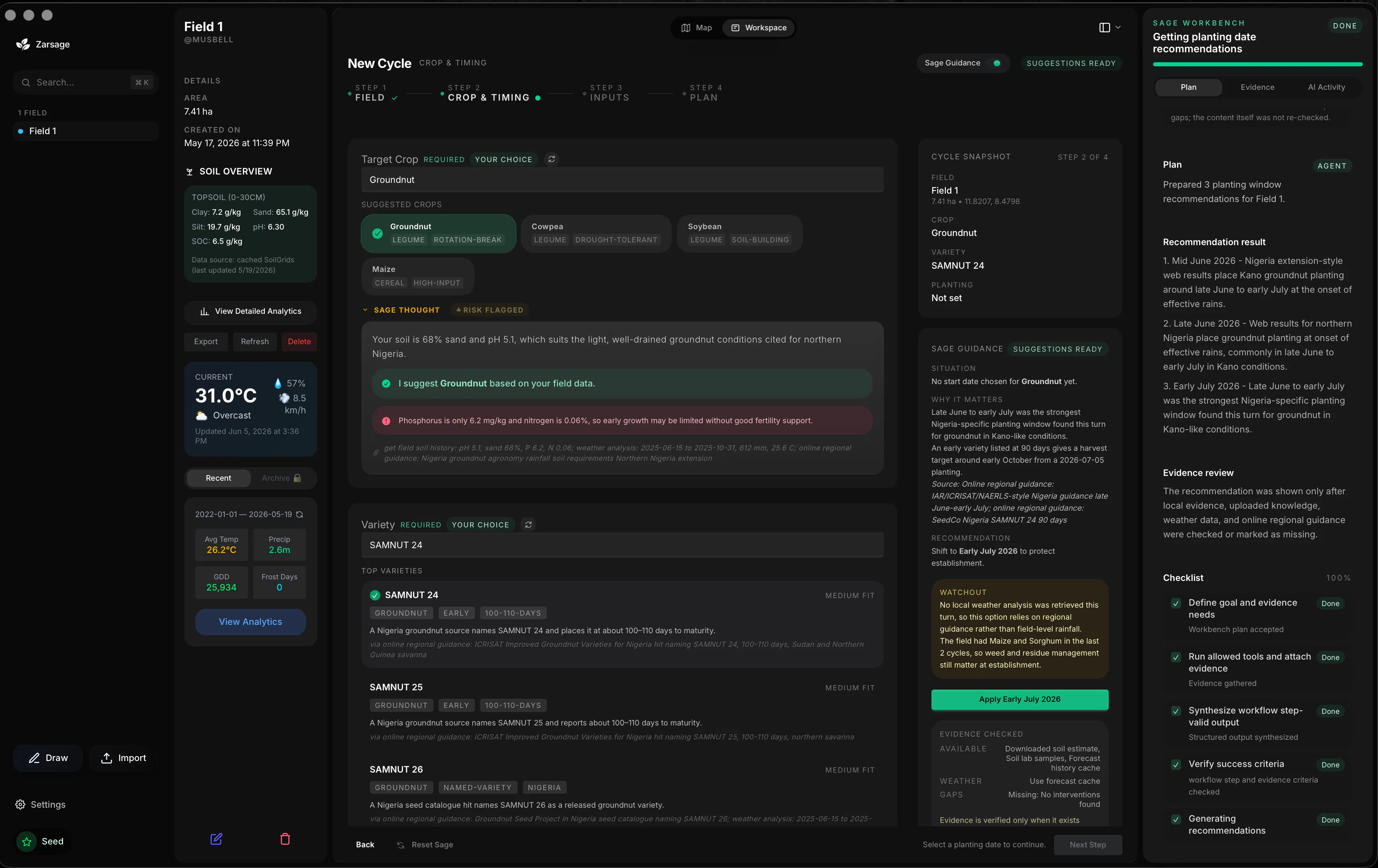1378x868 pixels.
Task: Click the overcast cloud icon
Action: click(x=201, y=415)
